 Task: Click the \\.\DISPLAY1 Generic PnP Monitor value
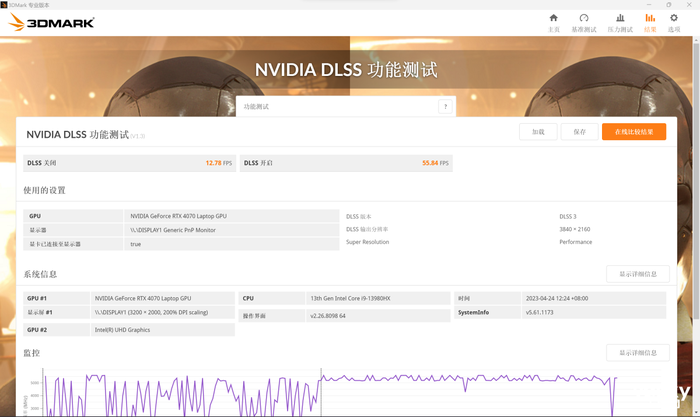point(232,230)
